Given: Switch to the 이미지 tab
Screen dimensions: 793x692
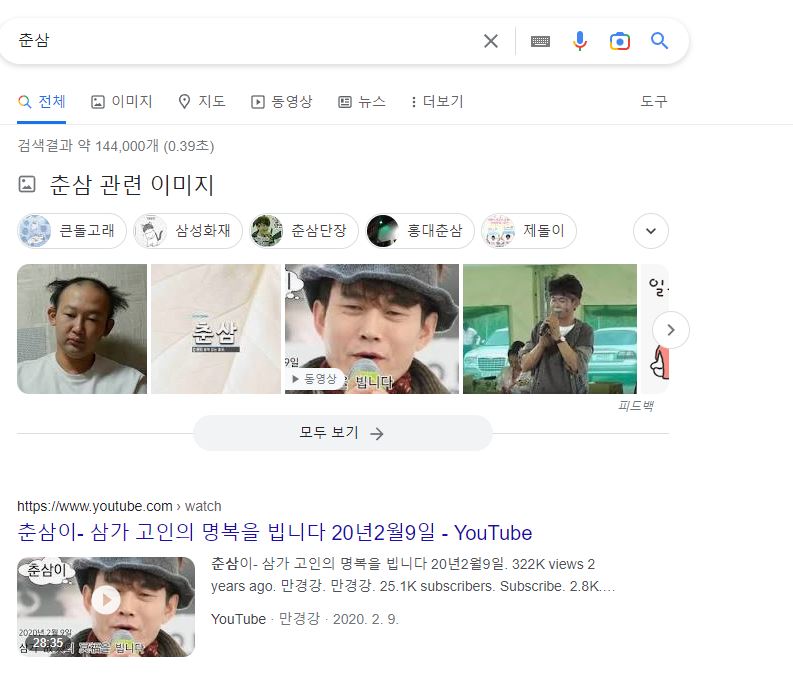Looking at the screenshot, I should (x=121, y=102).
